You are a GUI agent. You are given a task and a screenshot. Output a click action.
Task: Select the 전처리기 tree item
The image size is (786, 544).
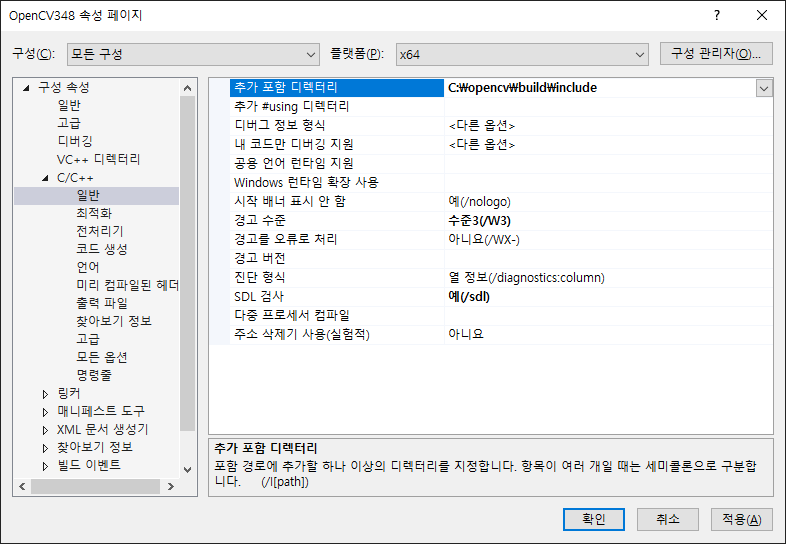[100, 232]
